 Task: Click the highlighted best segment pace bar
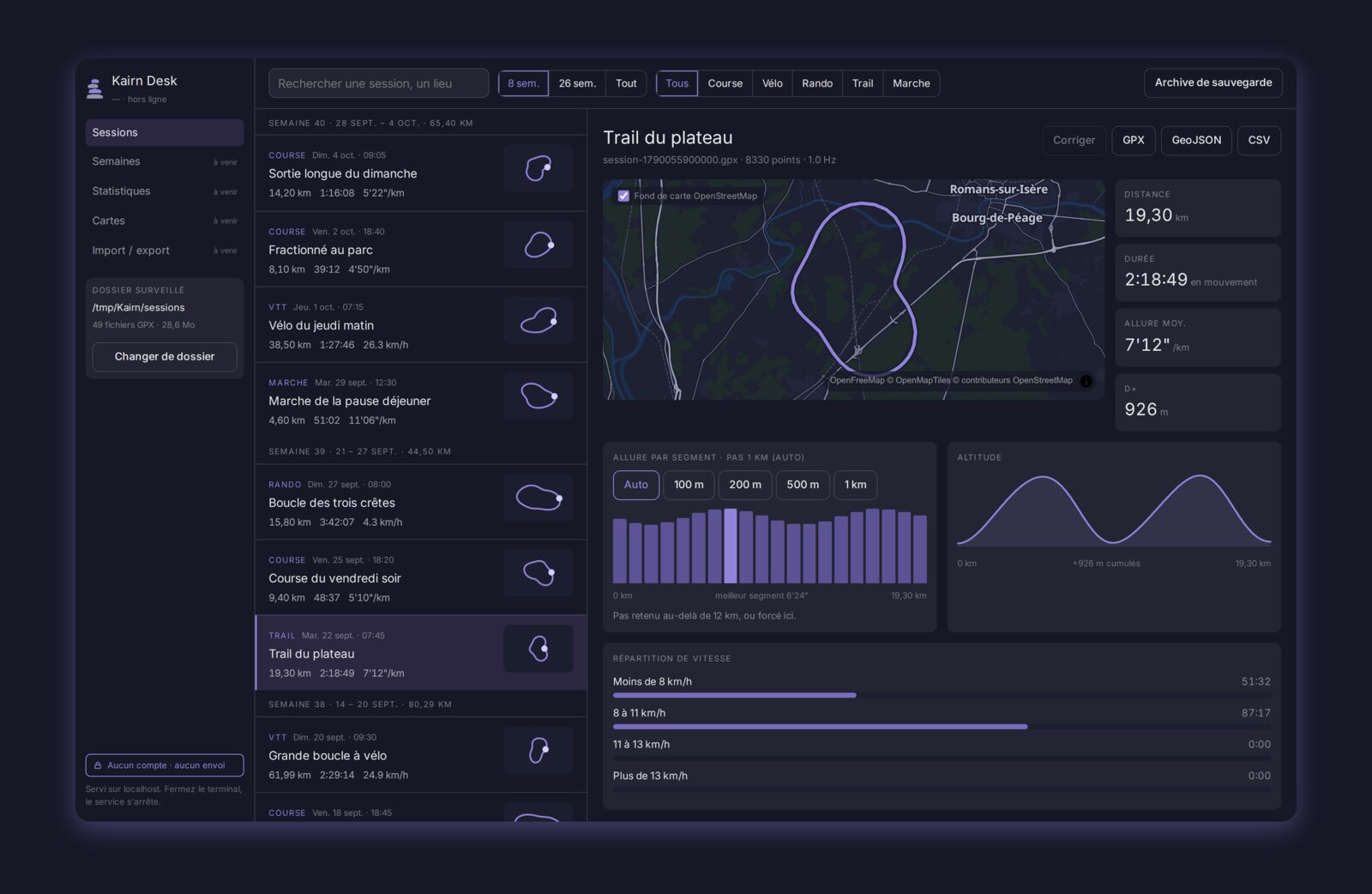tap(731, 546)
